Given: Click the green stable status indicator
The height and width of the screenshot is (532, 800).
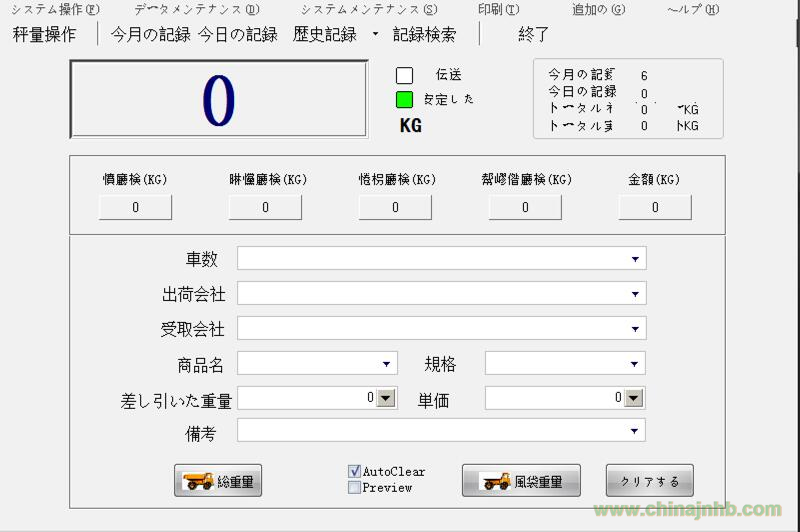Looking at the screenshot, I should tap(404, 99).
